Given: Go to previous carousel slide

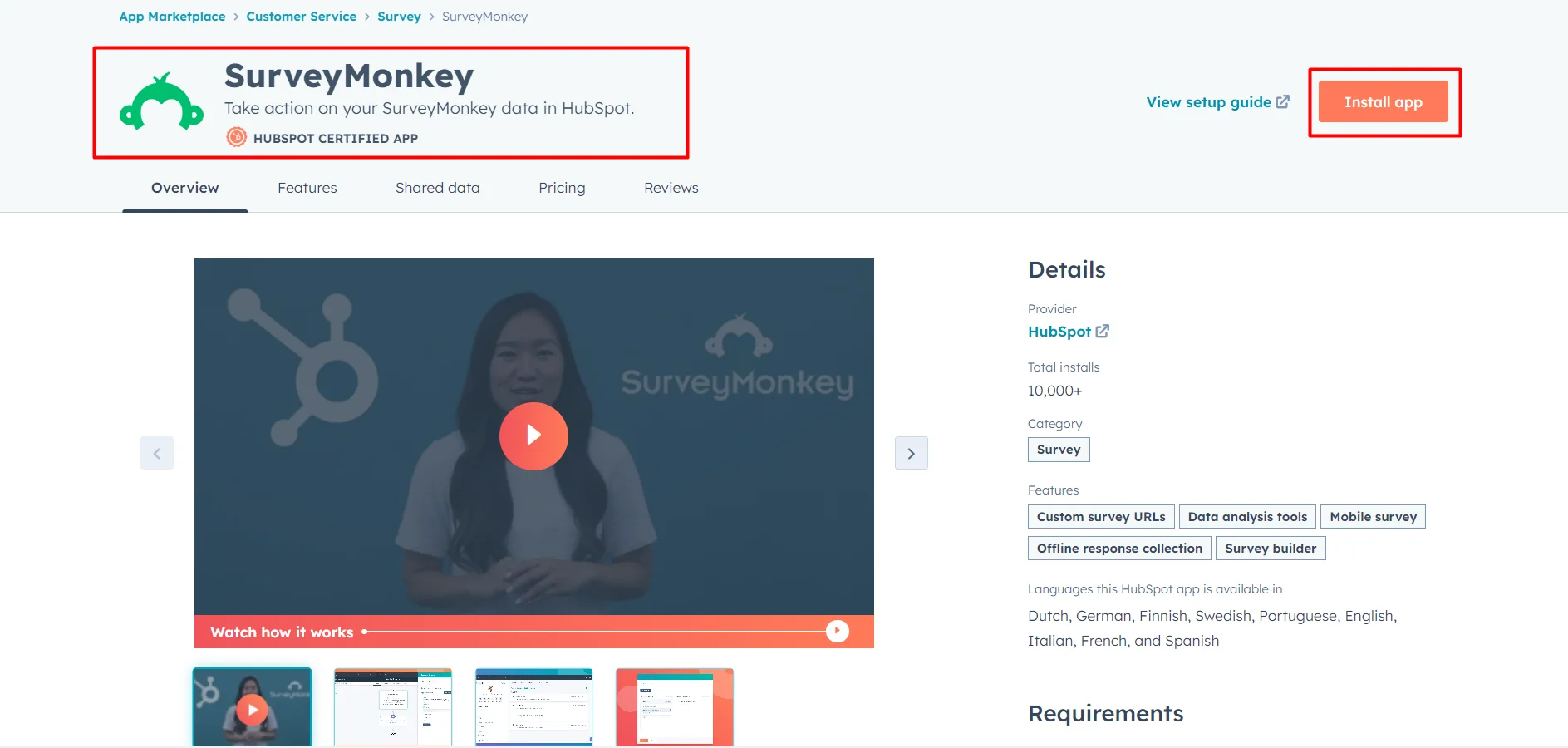Looking at the screenshot, I should (x=157, y=453).
